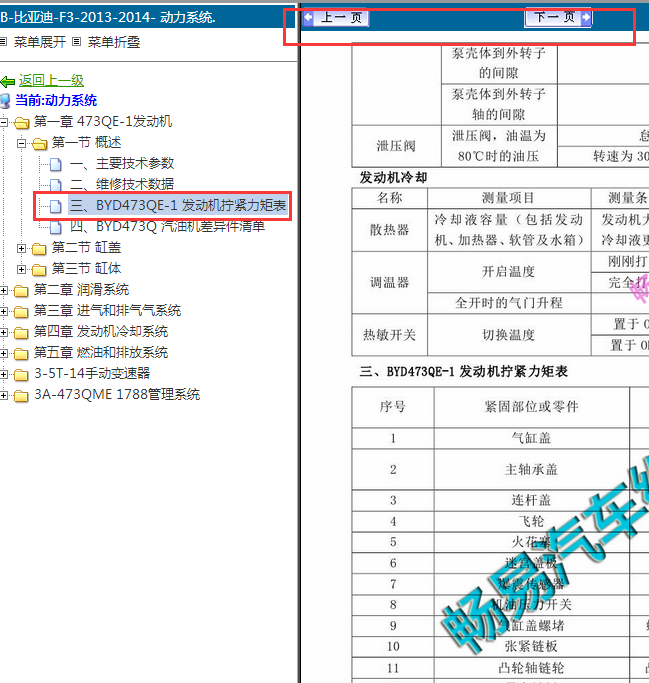Click the 菜单折叠 list icon
Image resolution: width=649 pixels, height=683 pixels.
[77, 42]
